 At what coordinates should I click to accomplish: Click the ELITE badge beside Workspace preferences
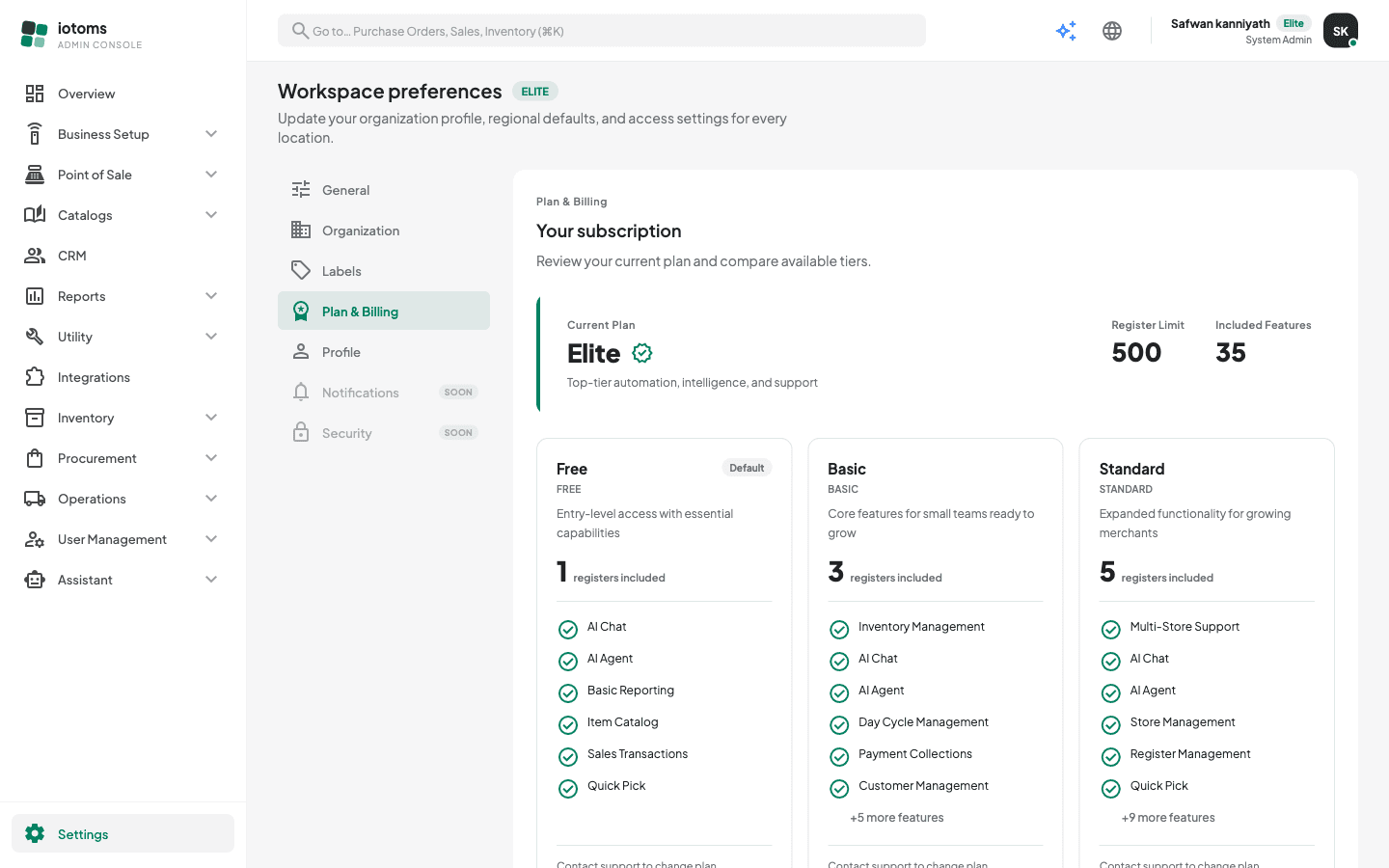[x=535, y=92]
